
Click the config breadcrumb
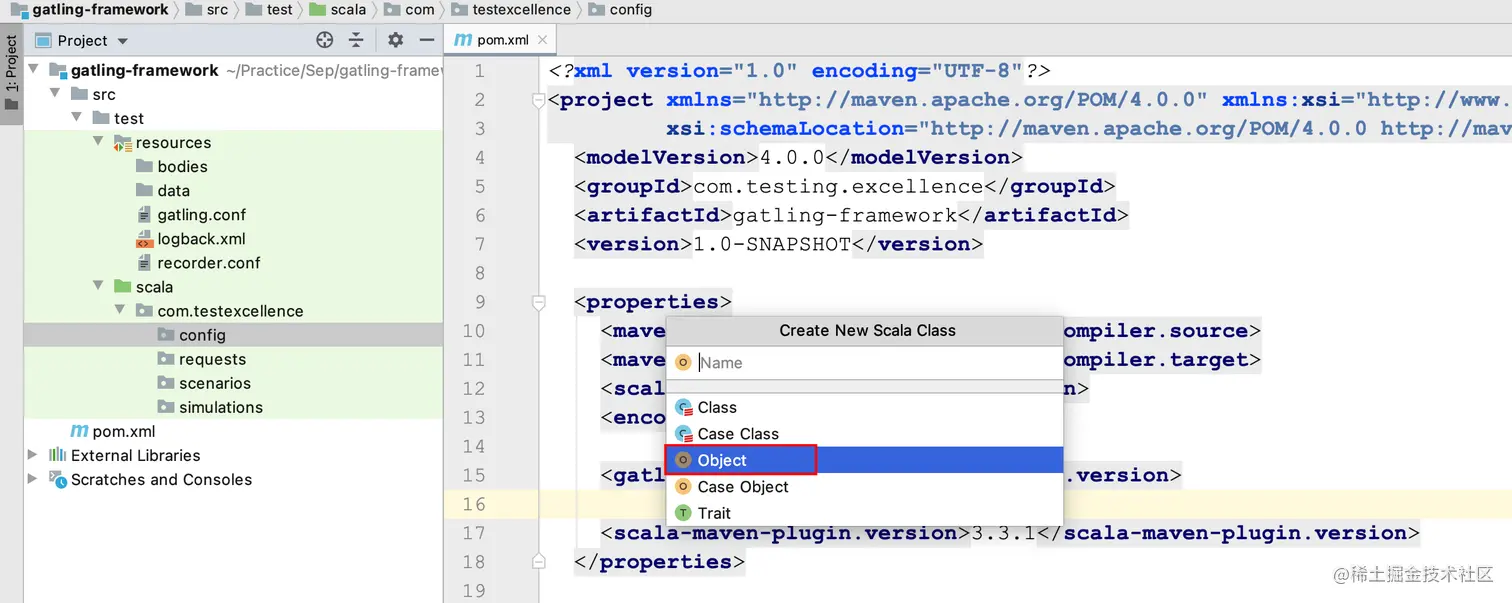(621, 9)
